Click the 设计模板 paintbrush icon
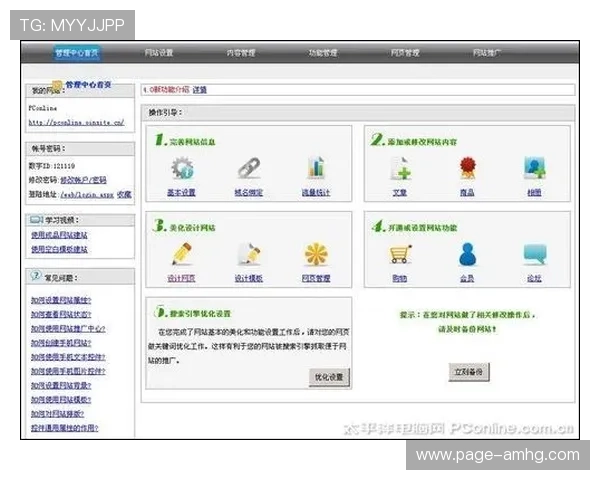Image resolution: width=600 pixels, height=480 pixels. (x=249, y=254)
